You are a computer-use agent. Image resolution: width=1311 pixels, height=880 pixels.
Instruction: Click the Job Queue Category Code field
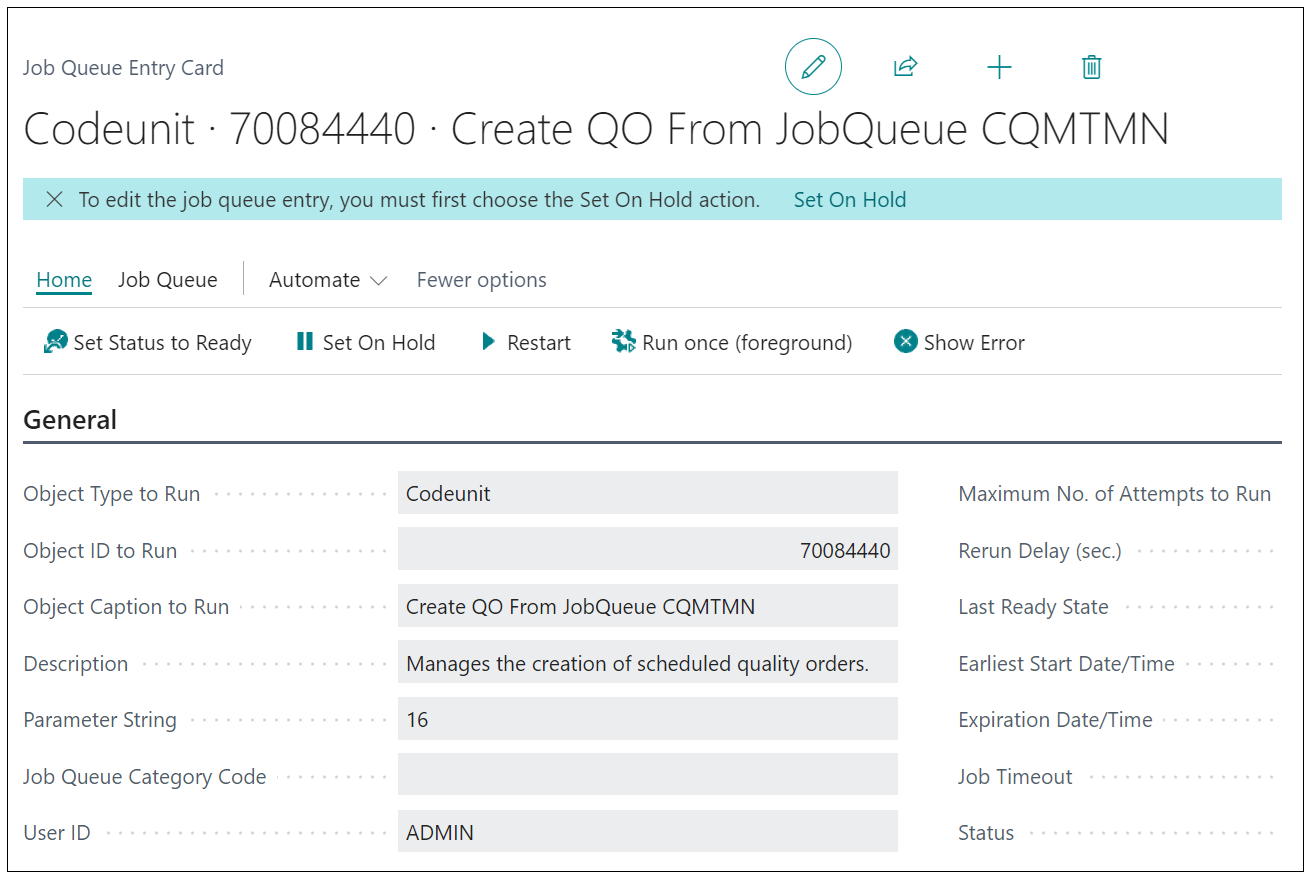click(x=647, y=775)
